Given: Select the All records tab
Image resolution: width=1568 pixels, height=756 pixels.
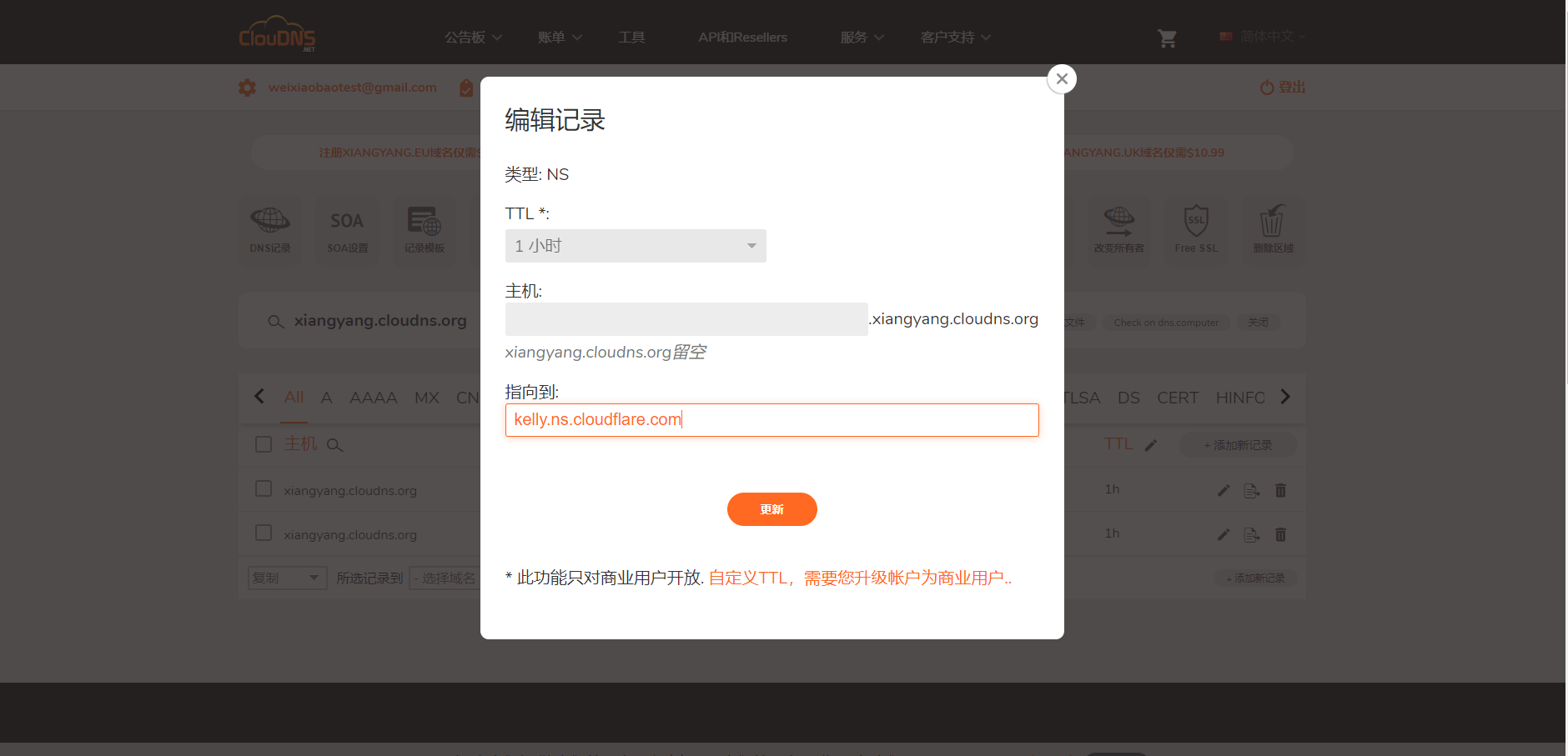Looking at the screenshot, I should click(x=294, y=398).
